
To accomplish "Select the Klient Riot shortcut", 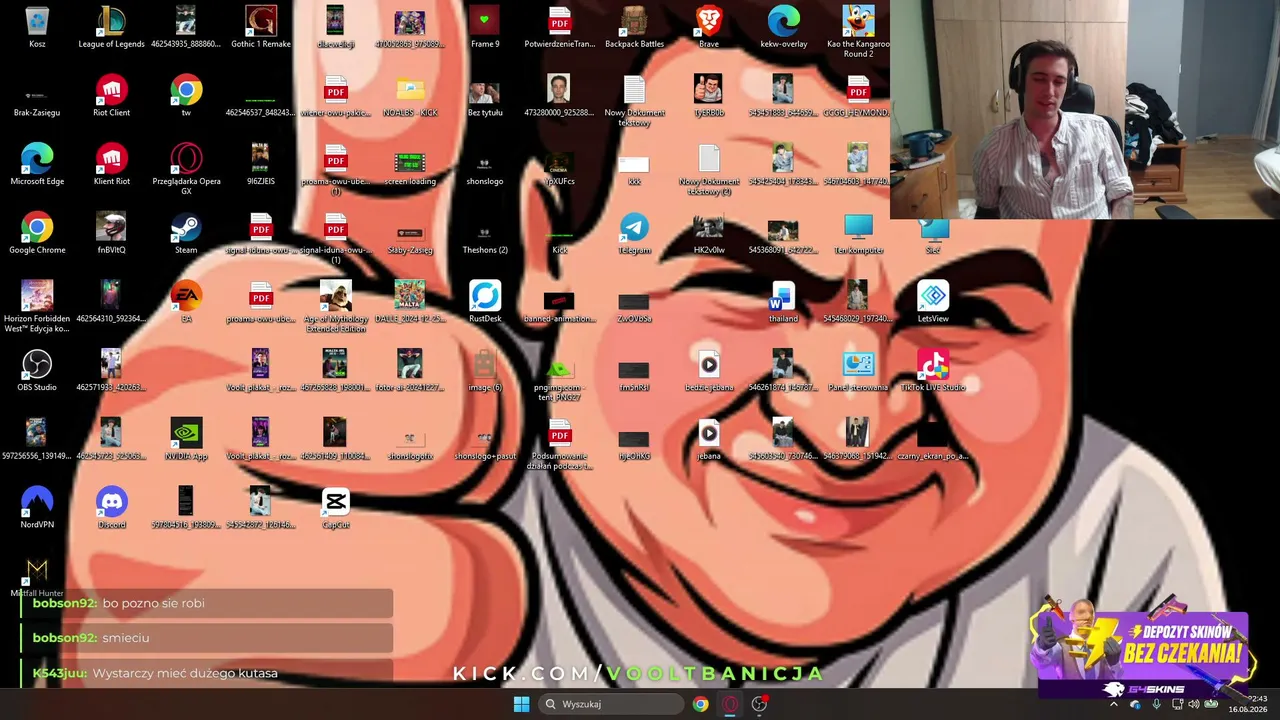I will click(x=111, y=166).
